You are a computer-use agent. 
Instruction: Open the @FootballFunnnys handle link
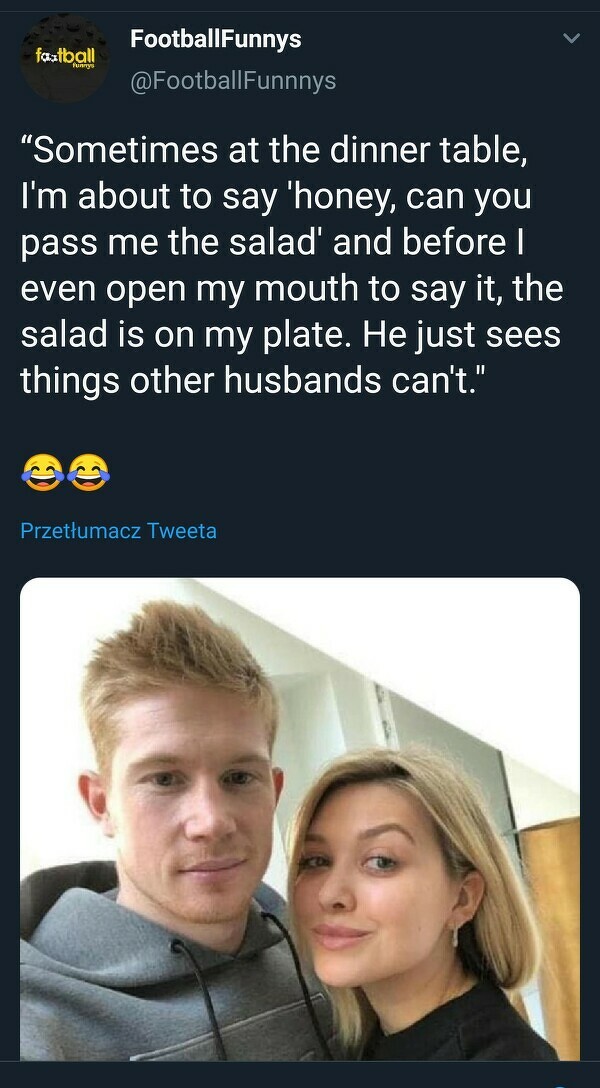pyautogui.click(x=233, y=81)
